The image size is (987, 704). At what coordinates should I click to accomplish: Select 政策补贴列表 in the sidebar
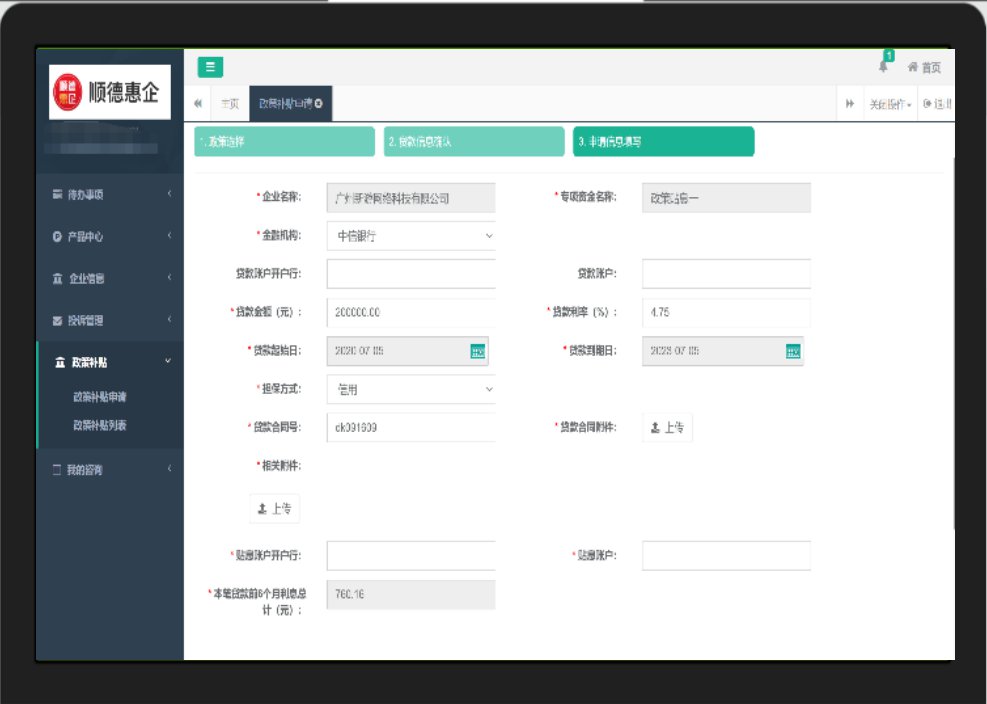click(x=100, y=425)
